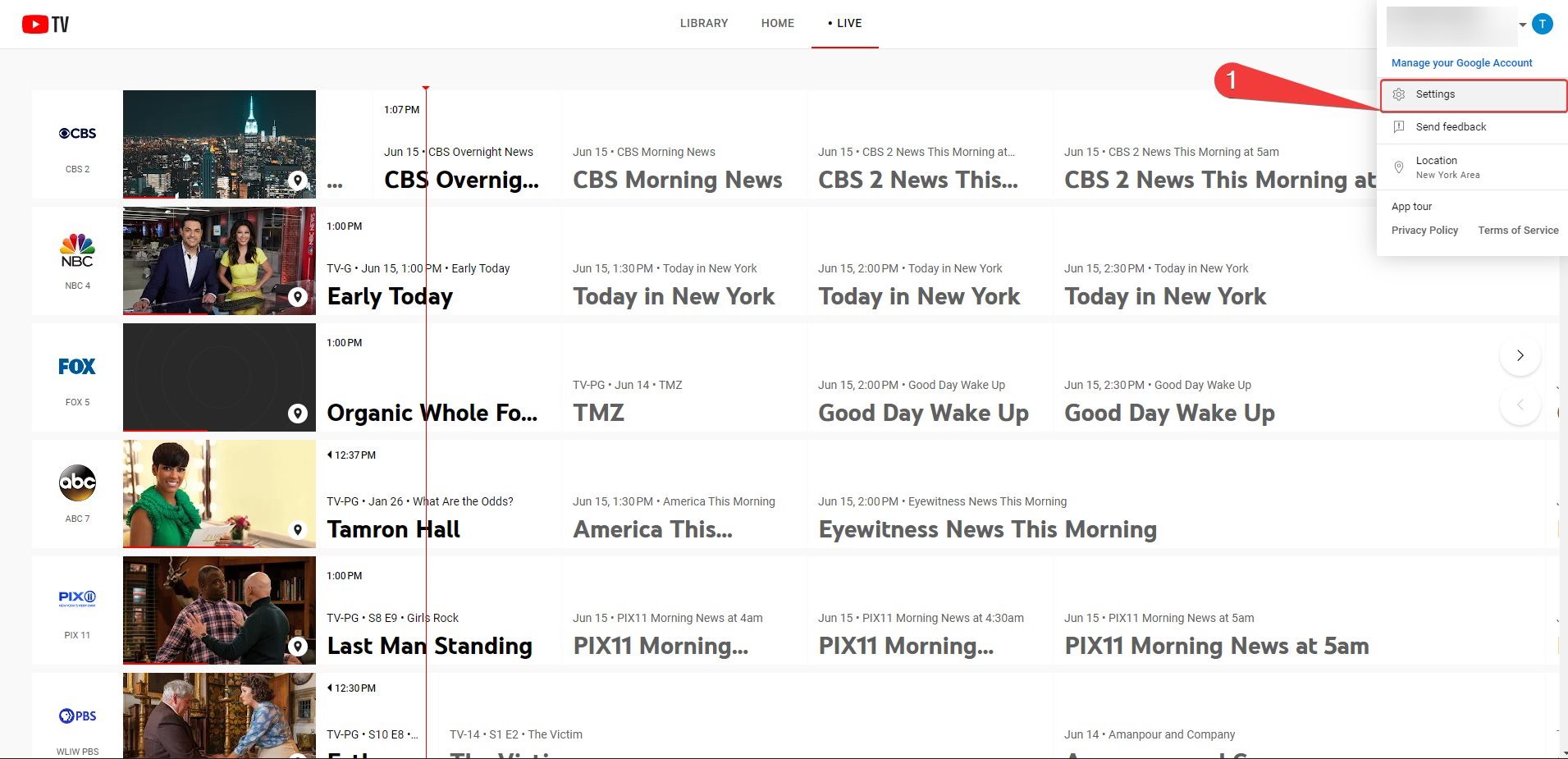Click the FOX 5 channel logo
The image size is (1568, 759).
tap(76, 366)
